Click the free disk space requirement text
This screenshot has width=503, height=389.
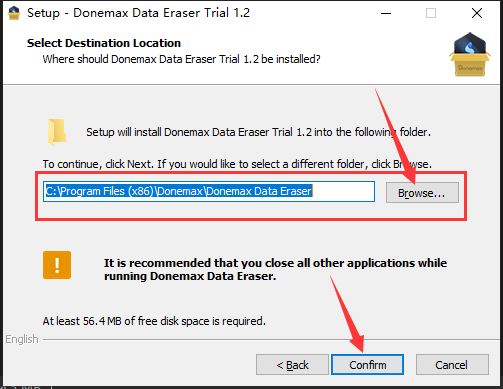(x=154, y=321)
